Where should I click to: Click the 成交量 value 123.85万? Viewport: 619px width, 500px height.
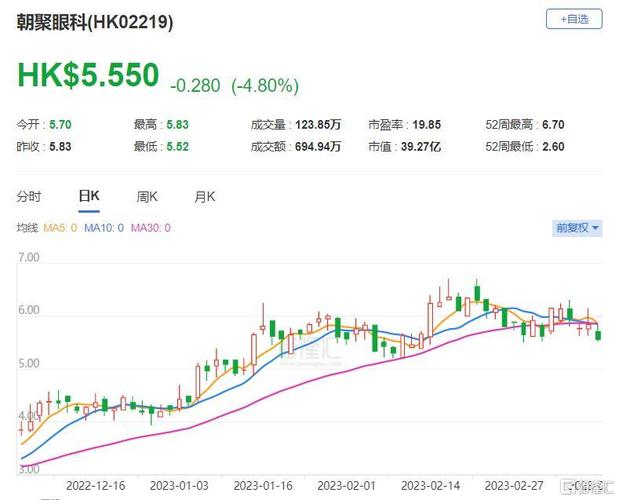tap(318, 125)
